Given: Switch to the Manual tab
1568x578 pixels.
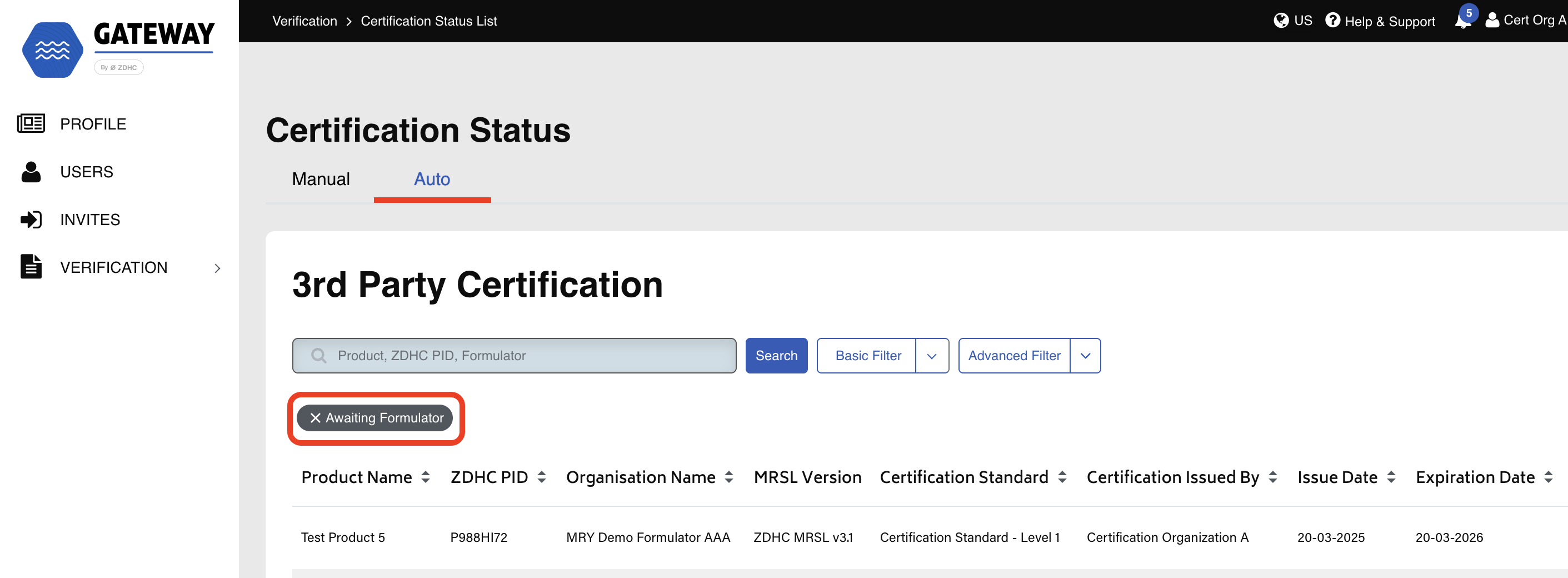Looking at the screenshot, I should click(321, 179).
